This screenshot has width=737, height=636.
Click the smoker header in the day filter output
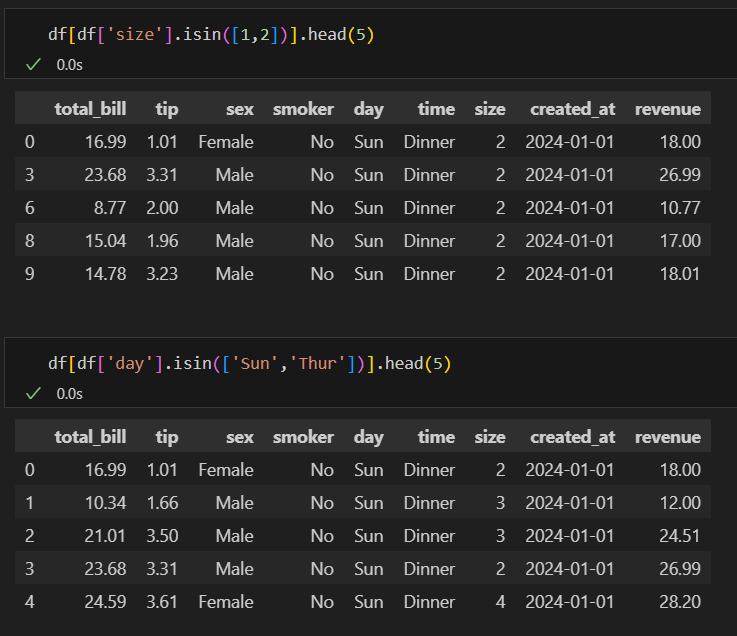[303, 437]
